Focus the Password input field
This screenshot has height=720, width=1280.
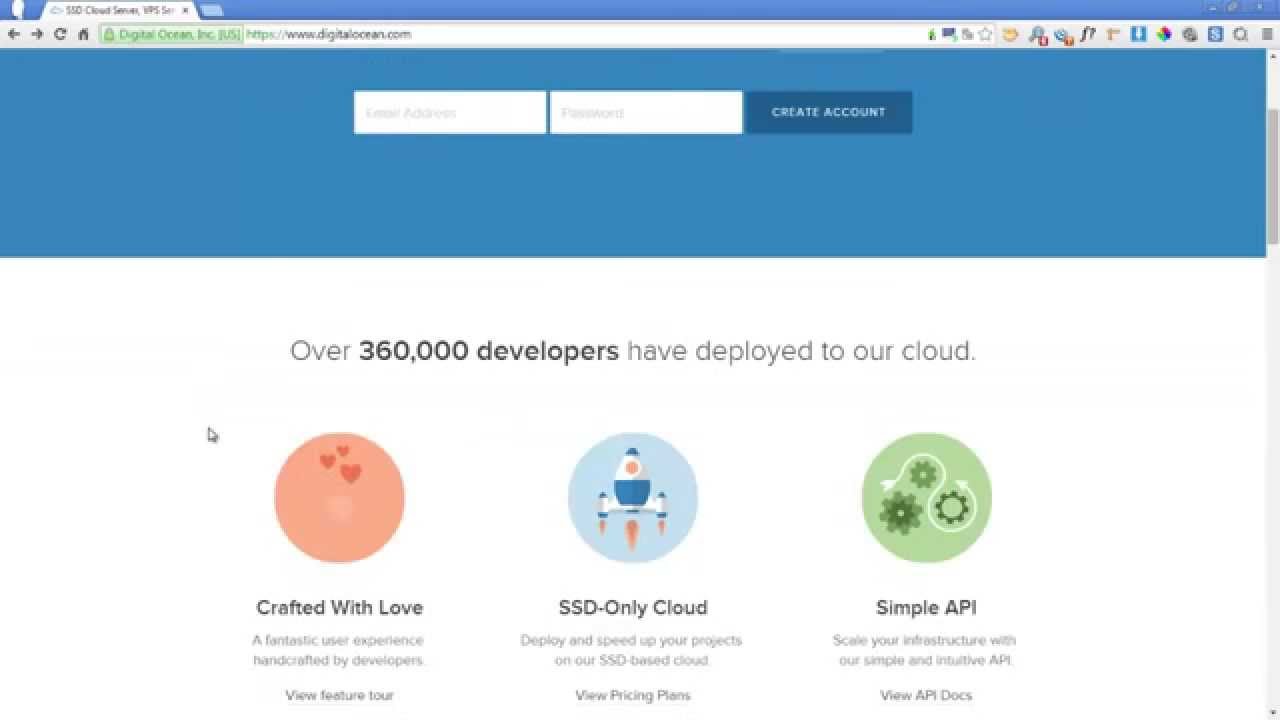coord(646,112)
